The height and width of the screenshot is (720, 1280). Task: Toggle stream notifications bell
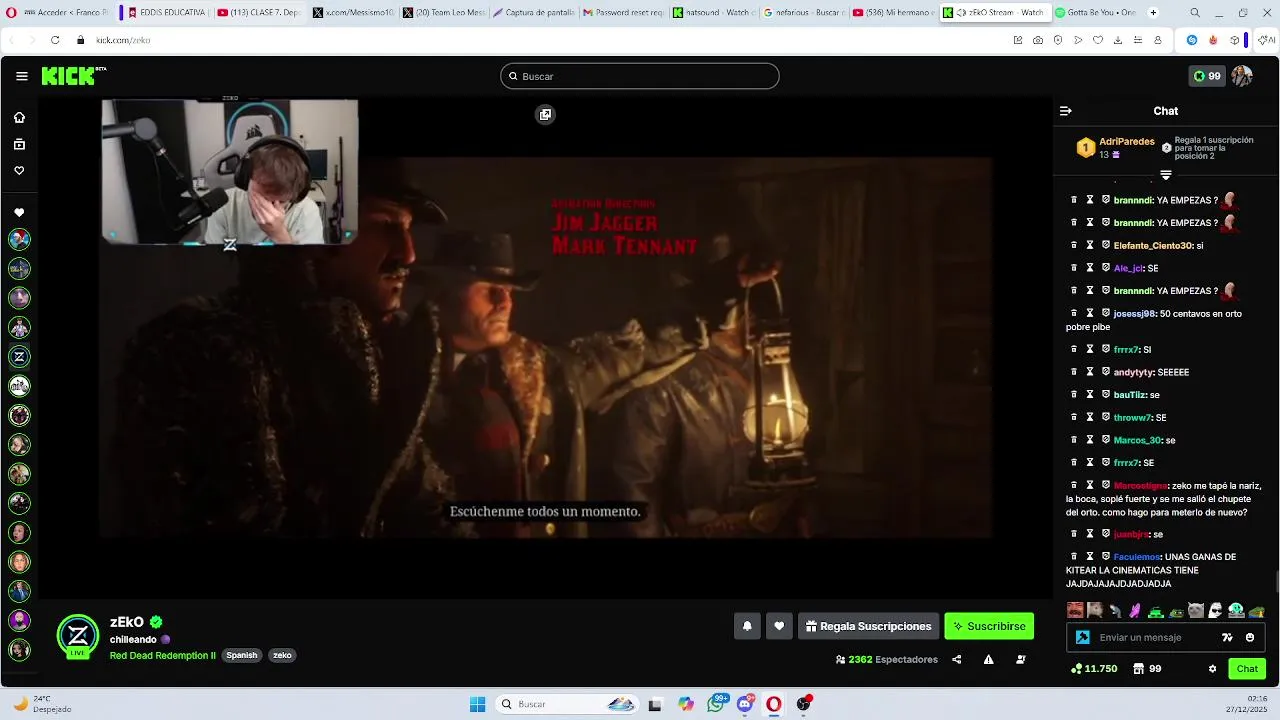(x=747, y=626)
